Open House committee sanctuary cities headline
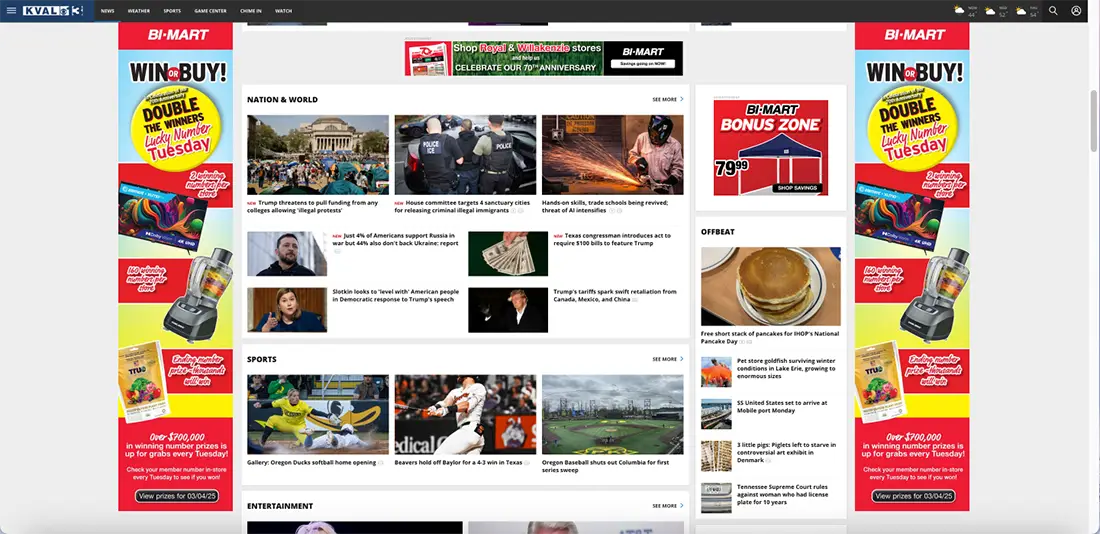Image resolution: width=1100 pixels, height=534 pixels. [x=464, y=206]
